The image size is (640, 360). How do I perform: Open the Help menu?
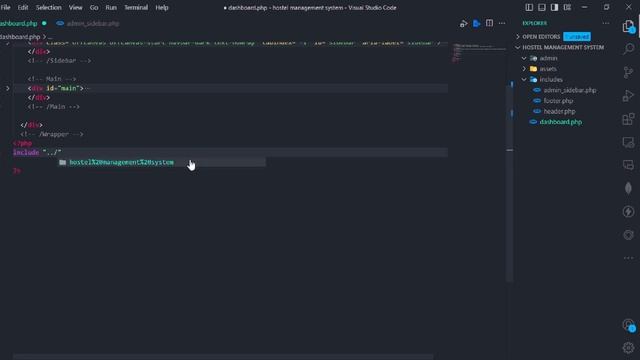click(162, 7)
